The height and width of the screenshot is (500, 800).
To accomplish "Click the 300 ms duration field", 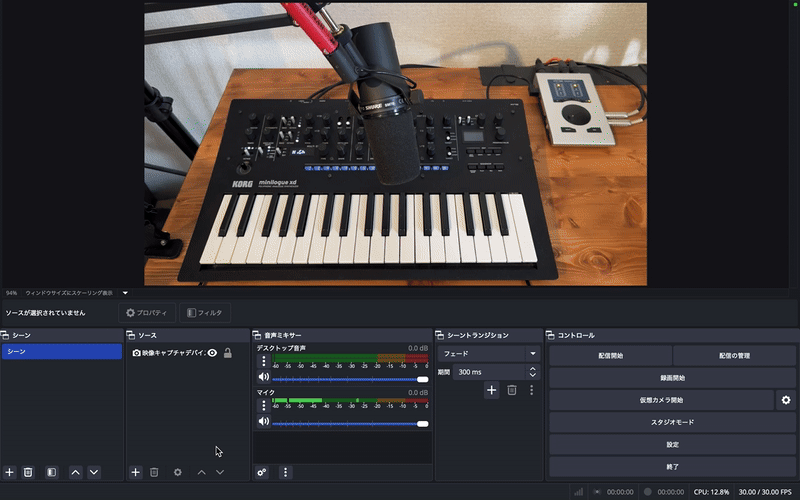I will (x=489, y=372).
